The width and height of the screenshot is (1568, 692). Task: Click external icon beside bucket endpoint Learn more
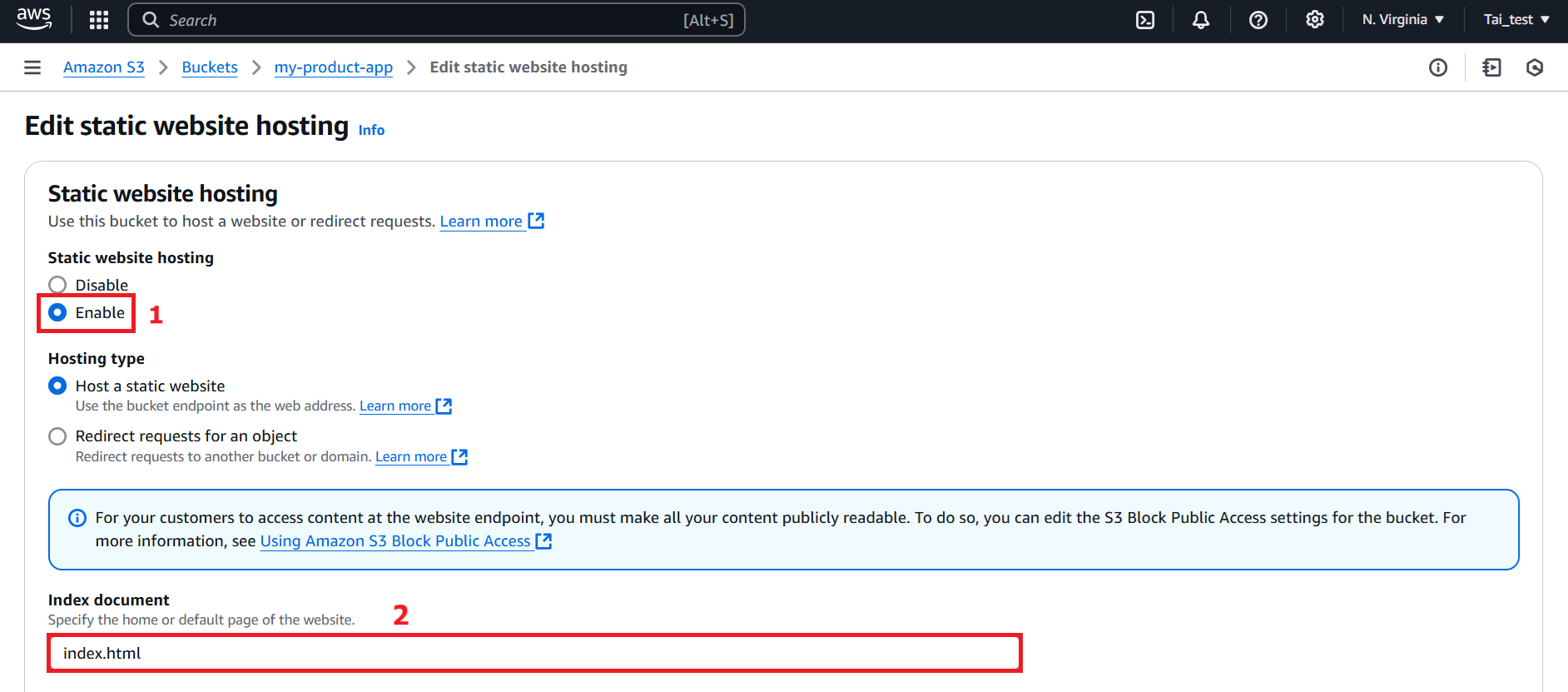coord(444,406)
